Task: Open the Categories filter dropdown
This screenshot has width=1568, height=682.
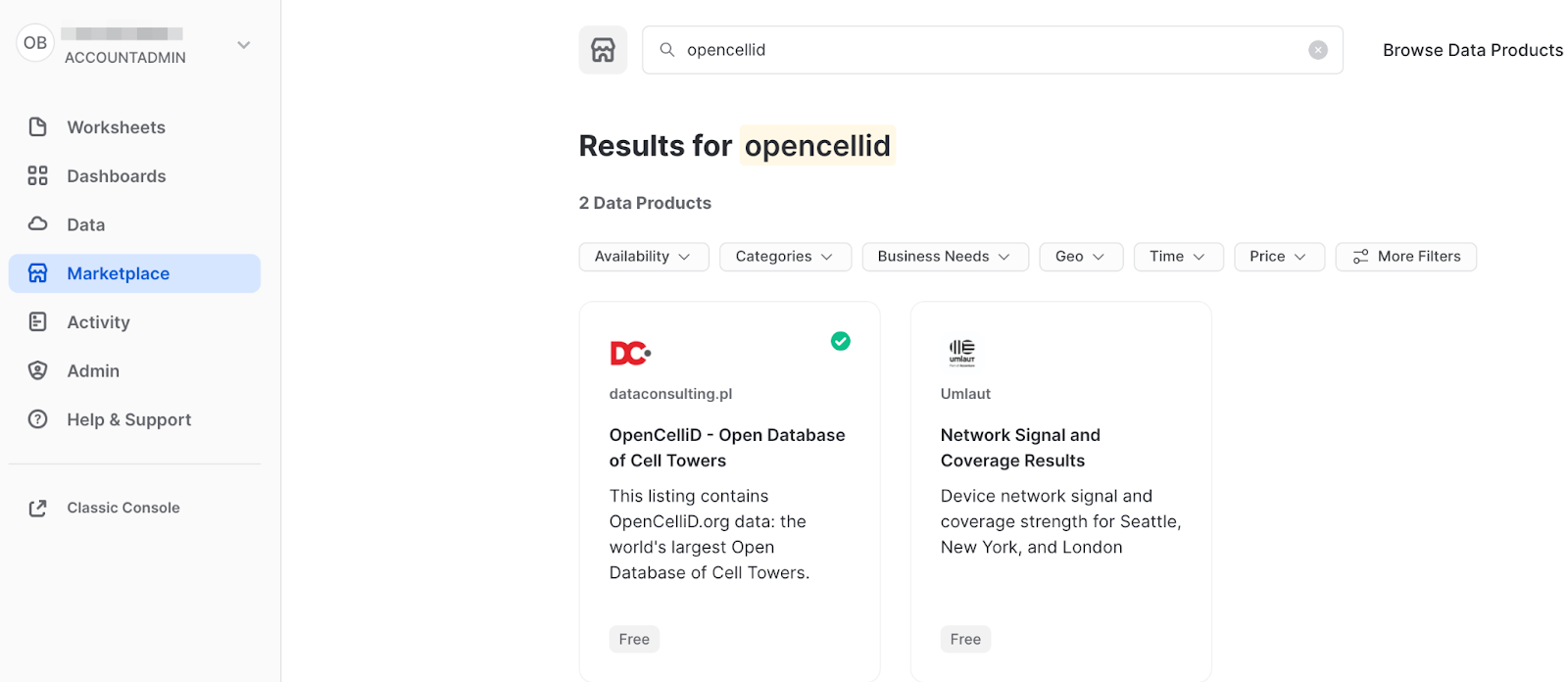Action: pos(784,257)
